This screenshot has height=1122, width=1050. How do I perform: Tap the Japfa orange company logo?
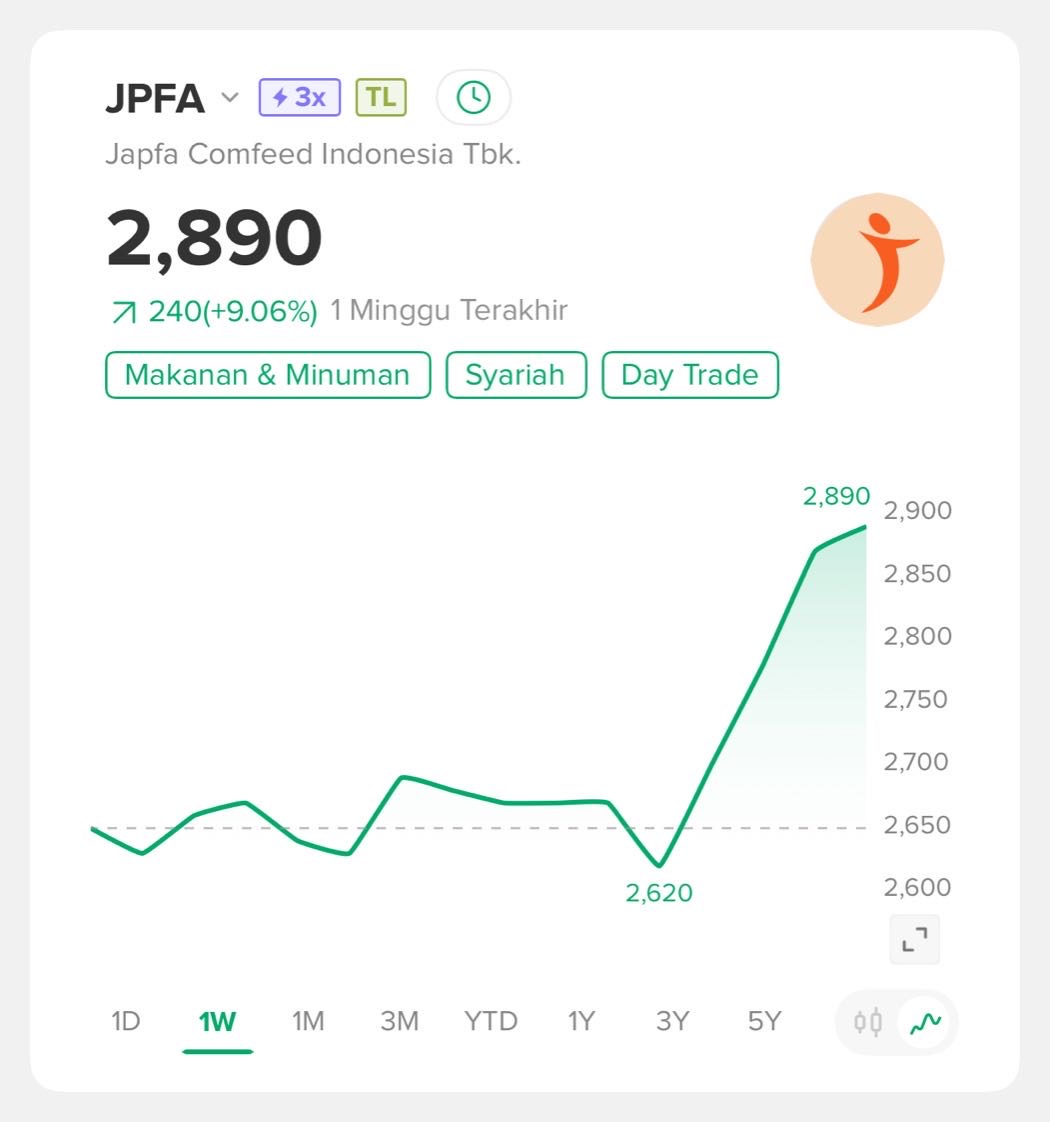(877, 260)
